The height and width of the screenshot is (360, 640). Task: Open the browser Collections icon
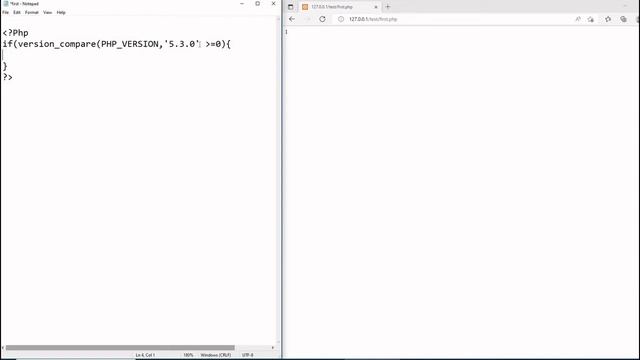[623, 19]
